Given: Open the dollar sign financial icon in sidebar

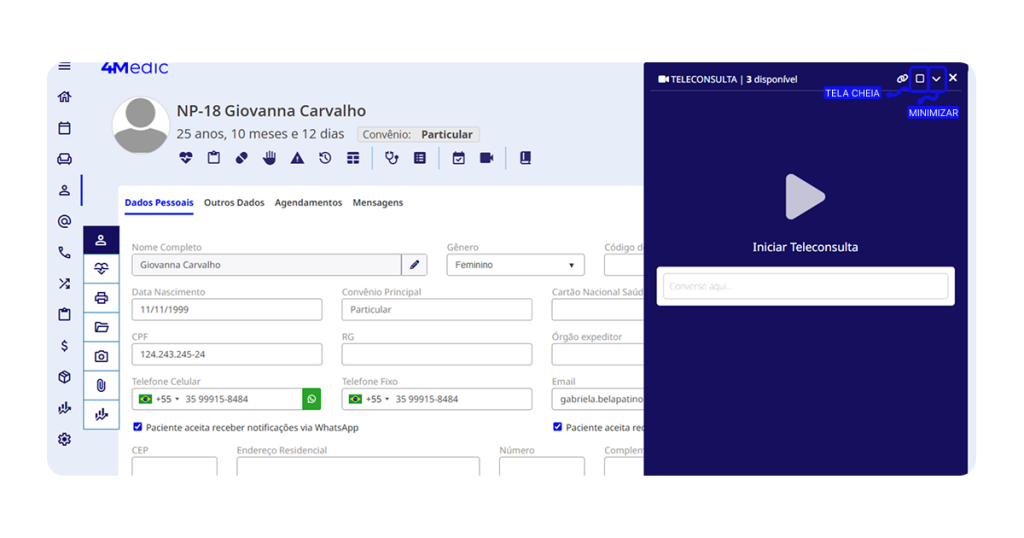Looking at the screenshot, I should 65,346.
